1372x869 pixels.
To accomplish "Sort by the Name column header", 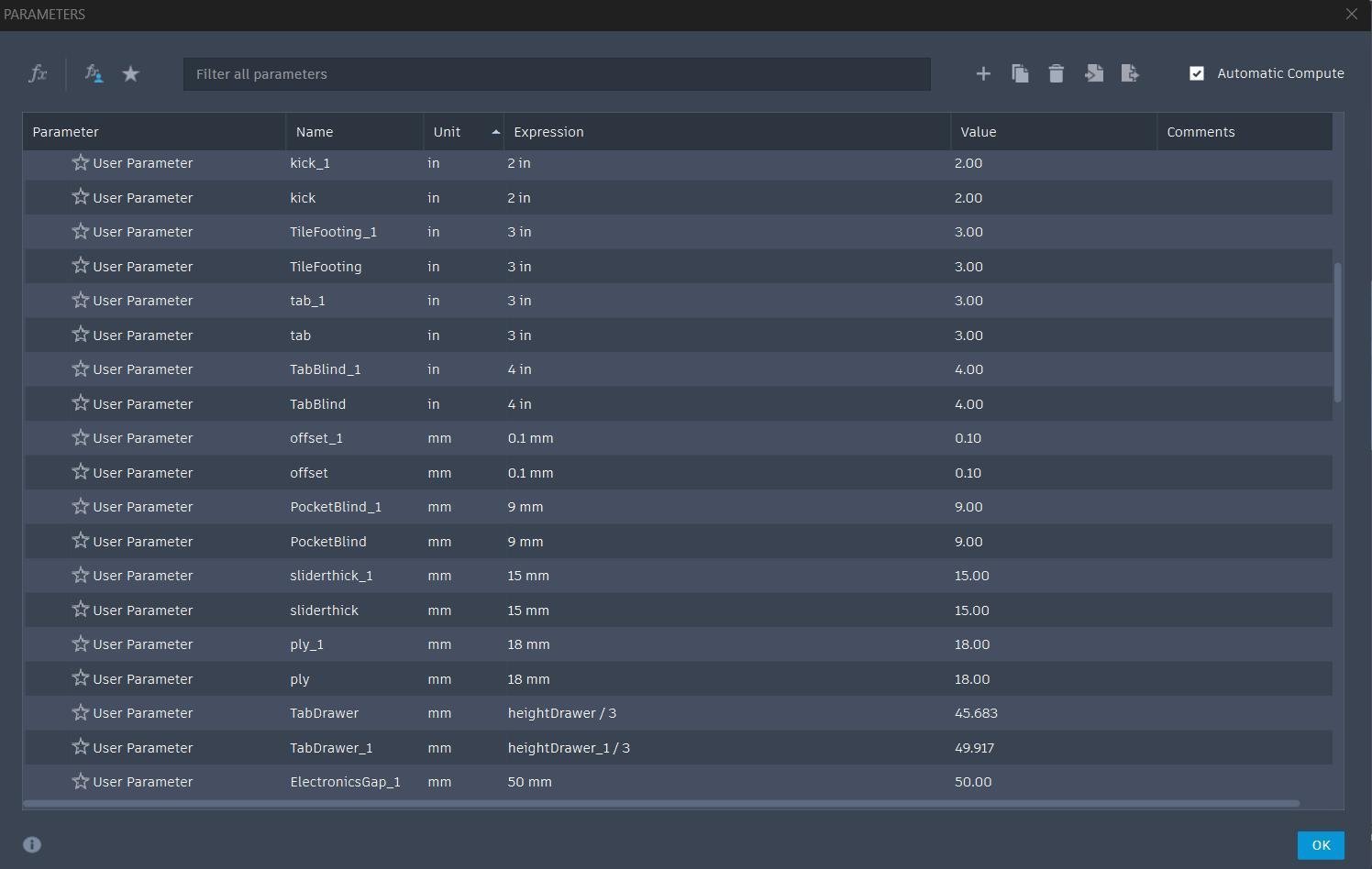I will [x=355, y=132].
